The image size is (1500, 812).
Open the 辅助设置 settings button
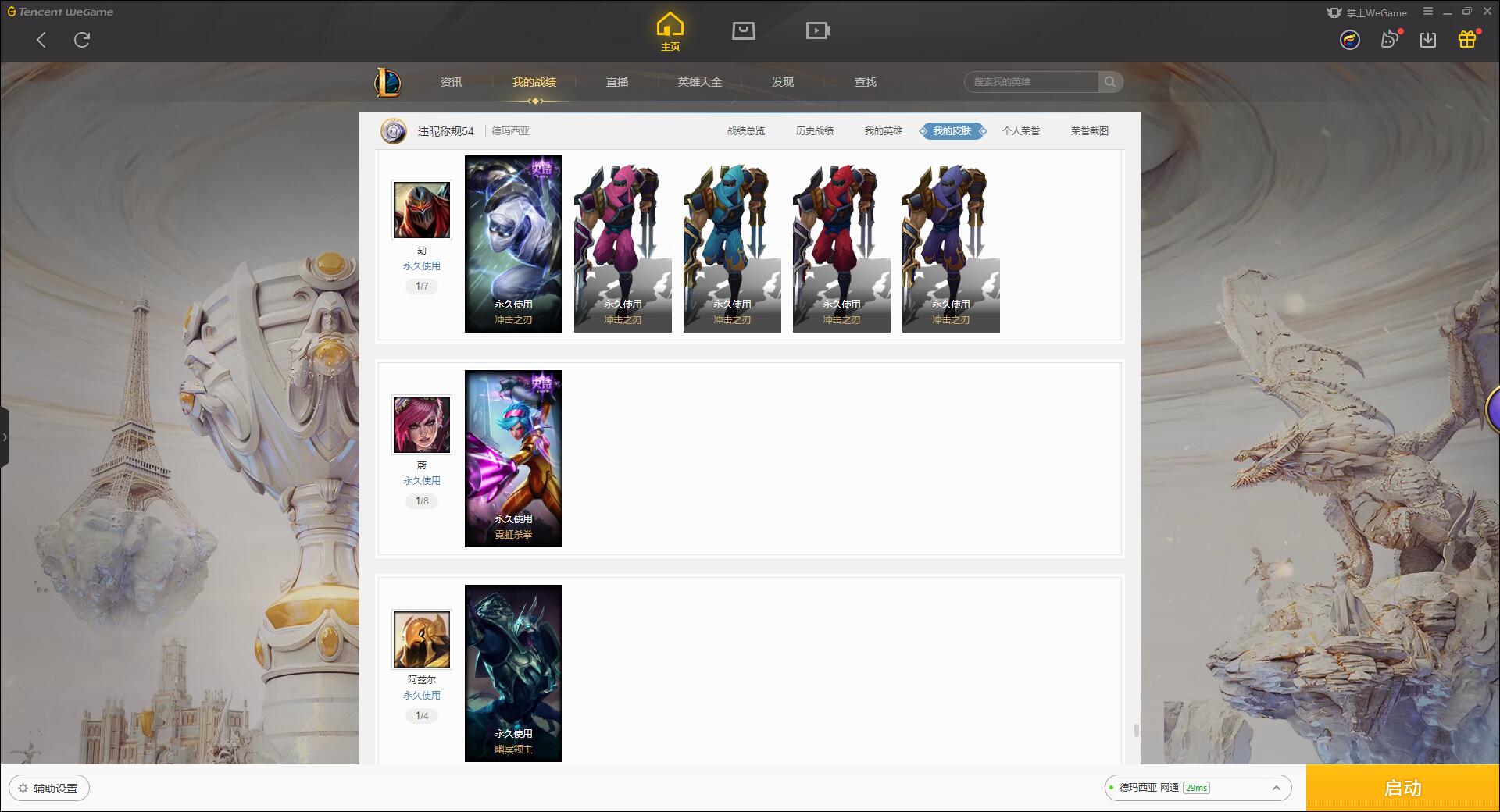coord(48,789)
